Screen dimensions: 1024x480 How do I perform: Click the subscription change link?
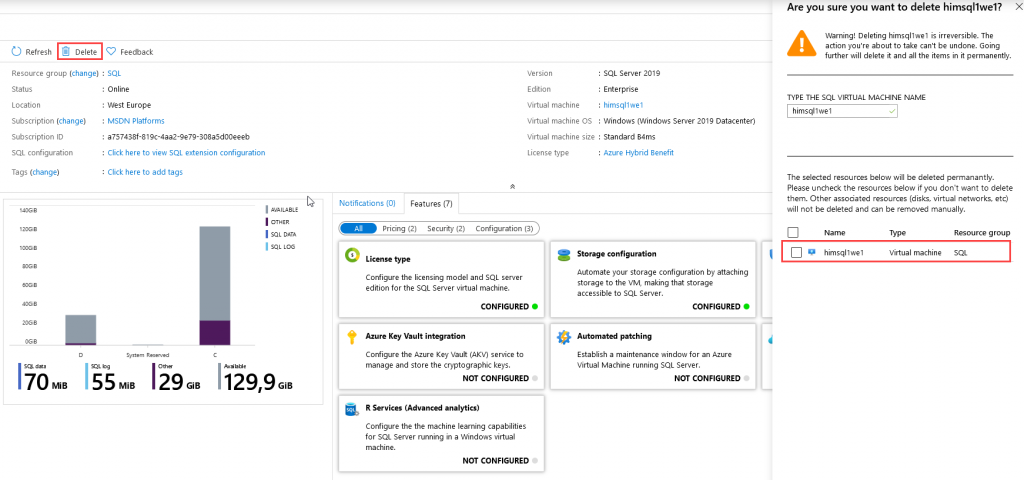pos(71,121)
